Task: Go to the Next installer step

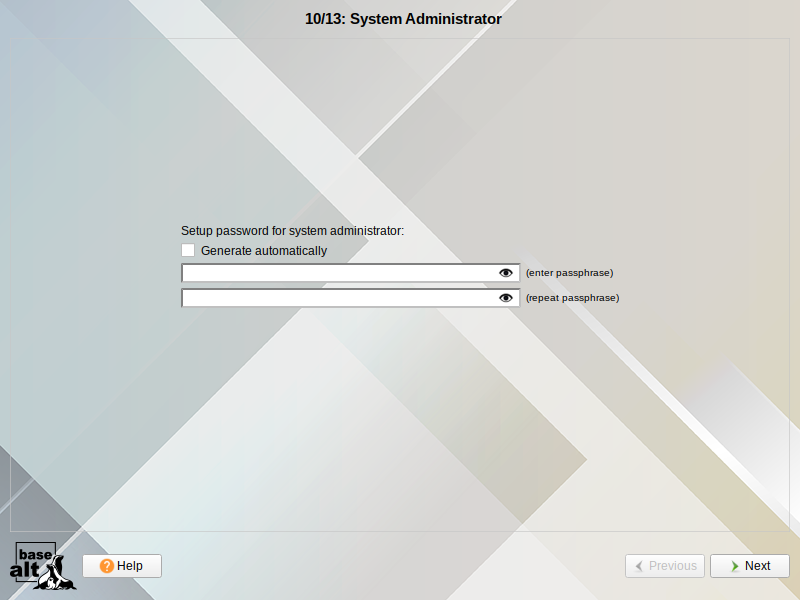Action: pos(749,566)
